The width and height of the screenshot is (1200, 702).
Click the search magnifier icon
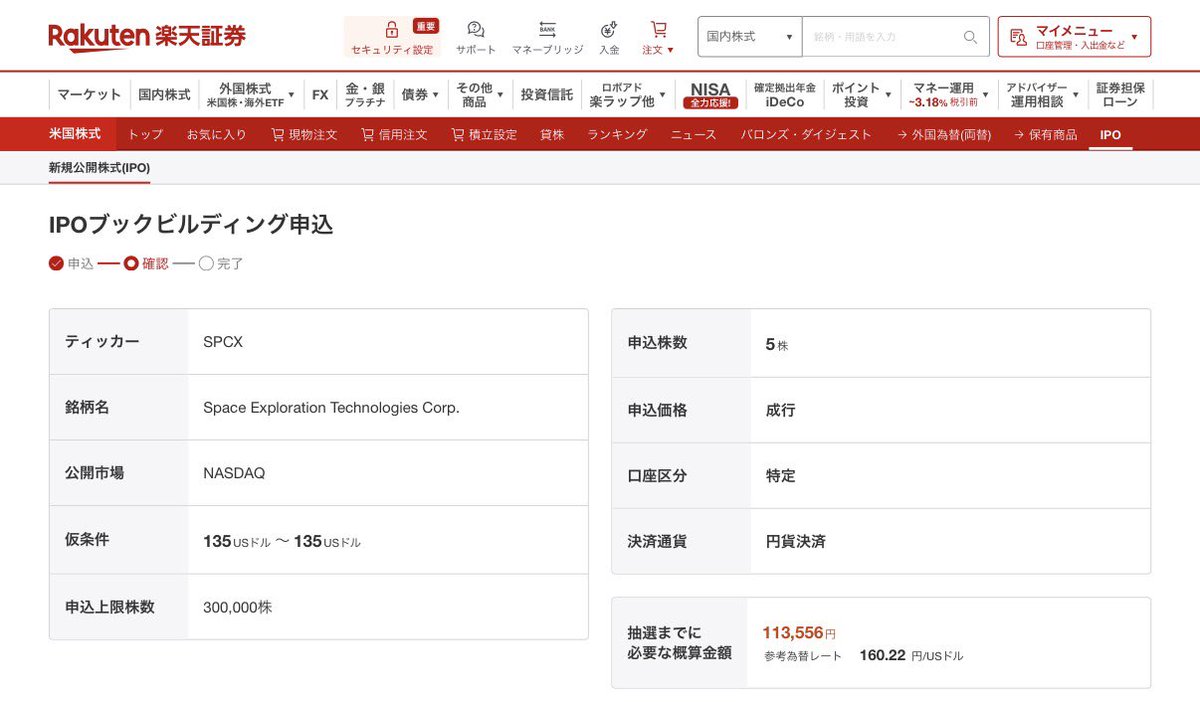[970, 37]
